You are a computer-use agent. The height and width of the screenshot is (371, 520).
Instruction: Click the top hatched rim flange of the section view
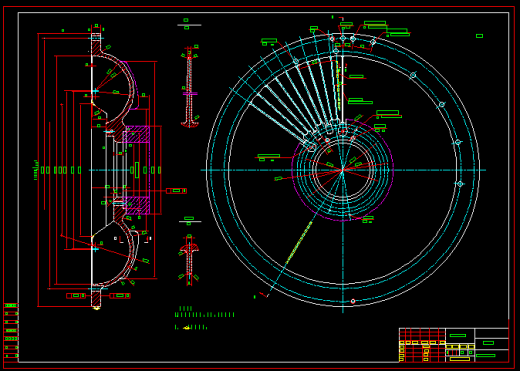(x=96, y=44)
